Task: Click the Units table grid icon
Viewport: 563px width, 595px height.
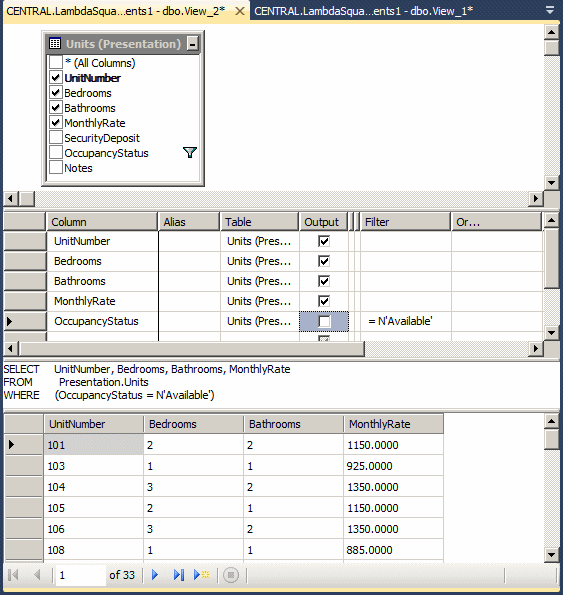Action: (55, 44)
